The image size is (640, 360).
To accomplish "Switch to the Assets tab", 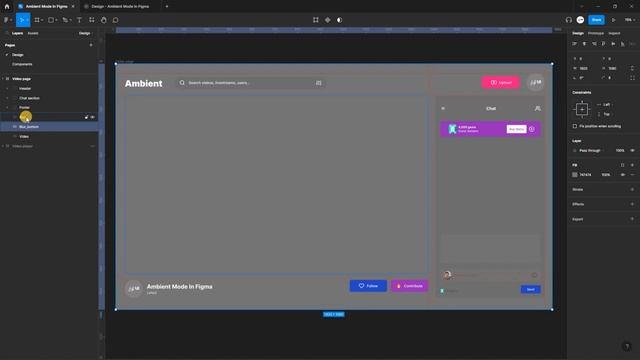I will click(33, 33).
